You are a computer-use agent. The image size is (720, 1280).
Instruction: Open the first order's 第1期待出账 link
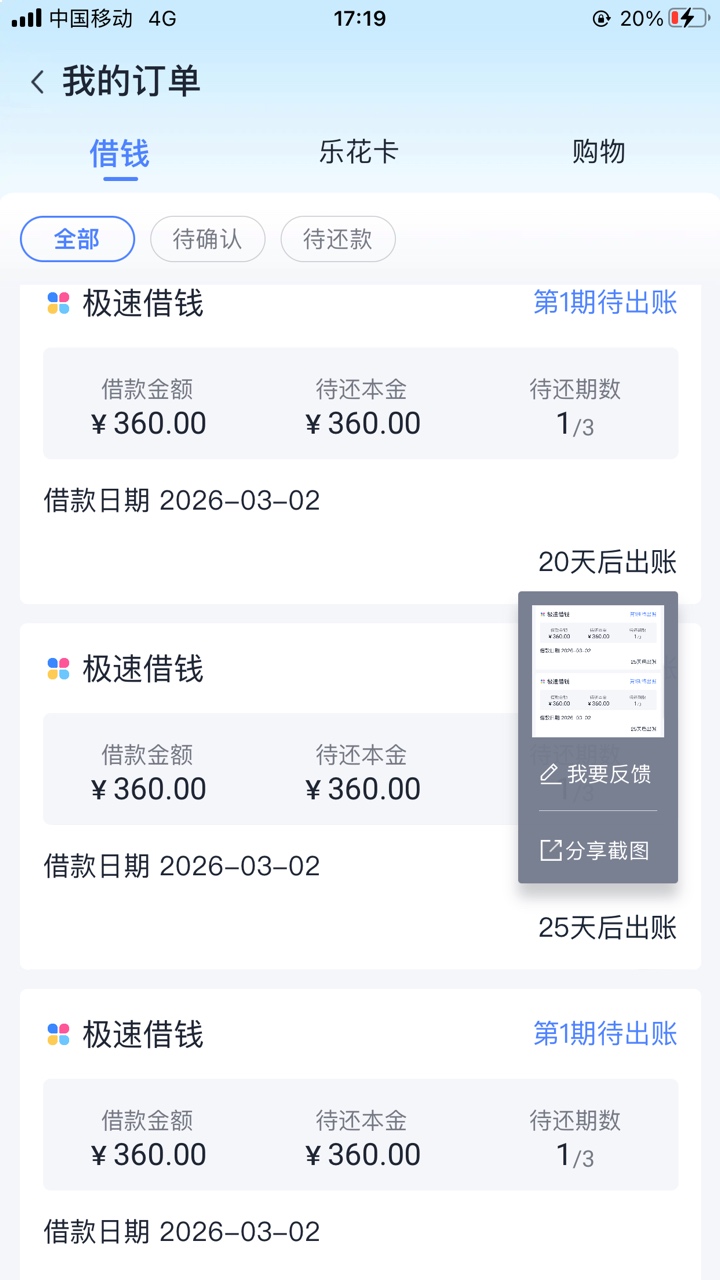pyautogui.click(x=605, y=303)
